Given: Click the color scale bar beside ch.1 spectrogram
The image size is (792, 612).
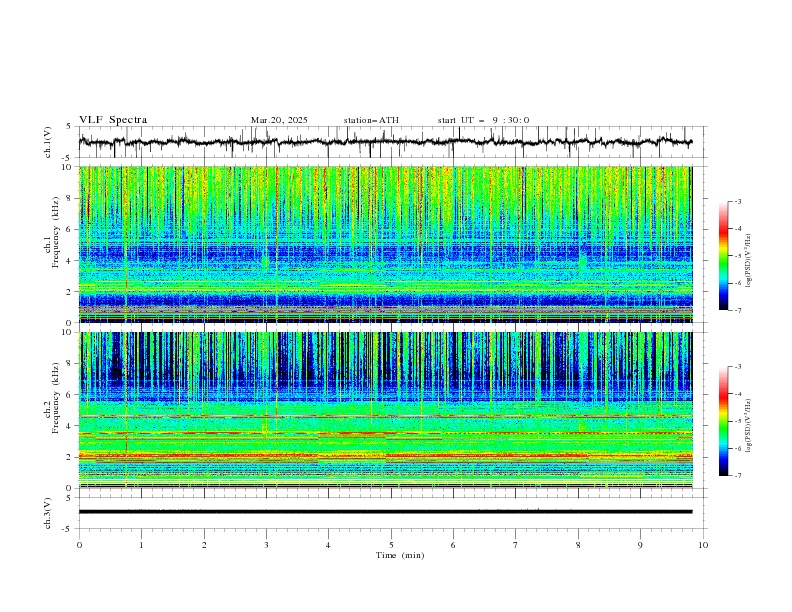Looking at the screenshot, I should [723, 256].
